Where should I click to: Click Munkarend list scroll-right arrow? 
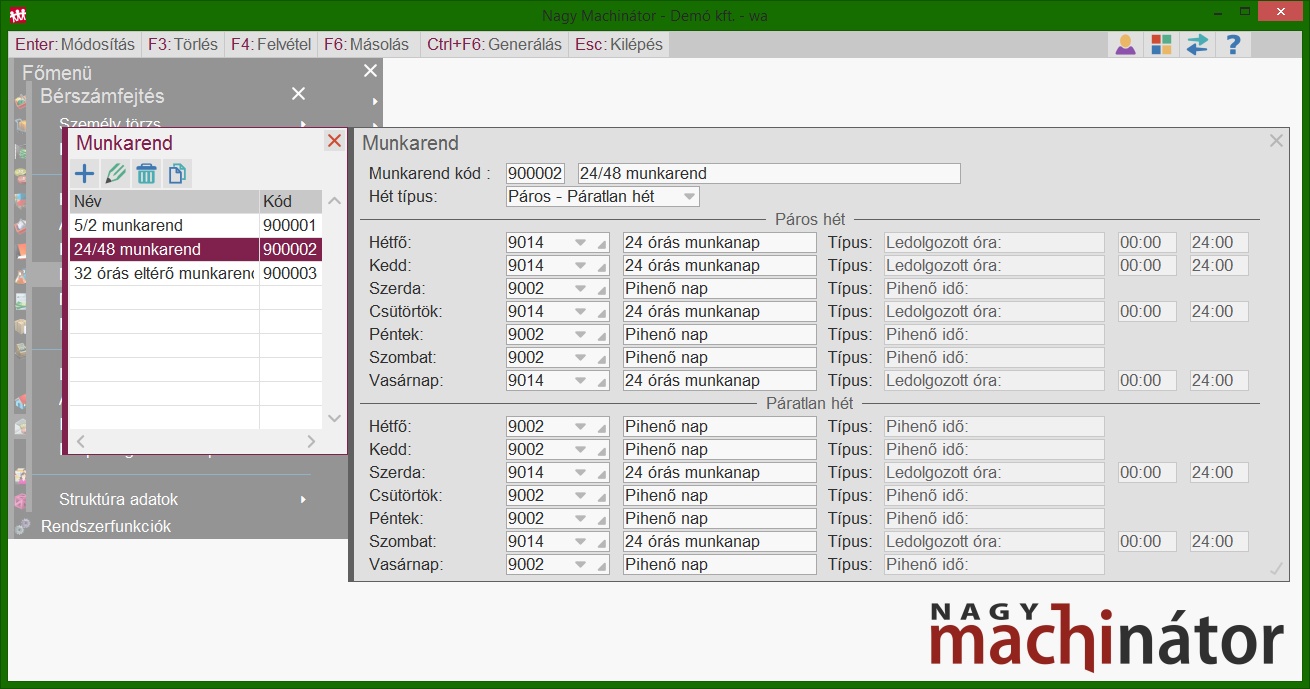pos(311,441)
